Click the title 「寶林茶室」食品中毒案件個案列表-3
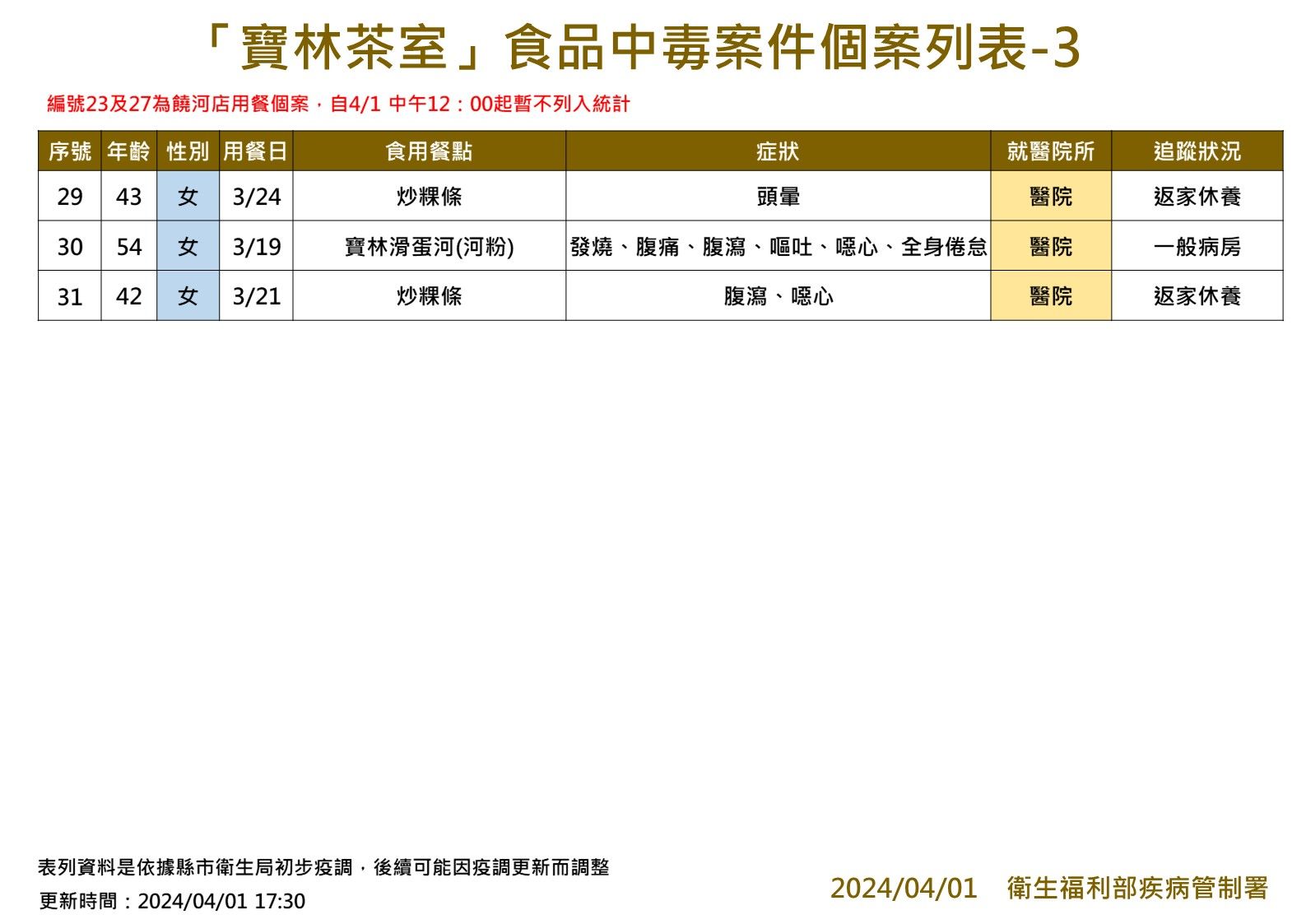The width and height of the screenshot is (1306, 924). [642, 47]
